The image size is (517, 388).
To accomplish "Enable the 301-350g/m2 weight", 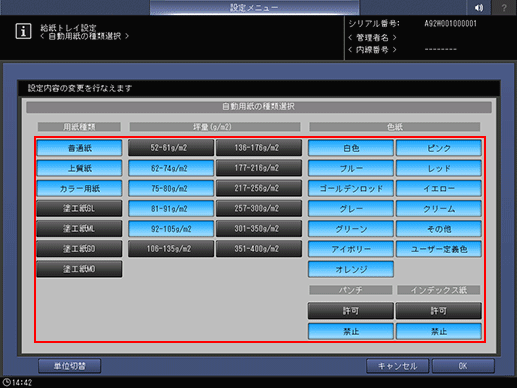I will pos(259,229).
